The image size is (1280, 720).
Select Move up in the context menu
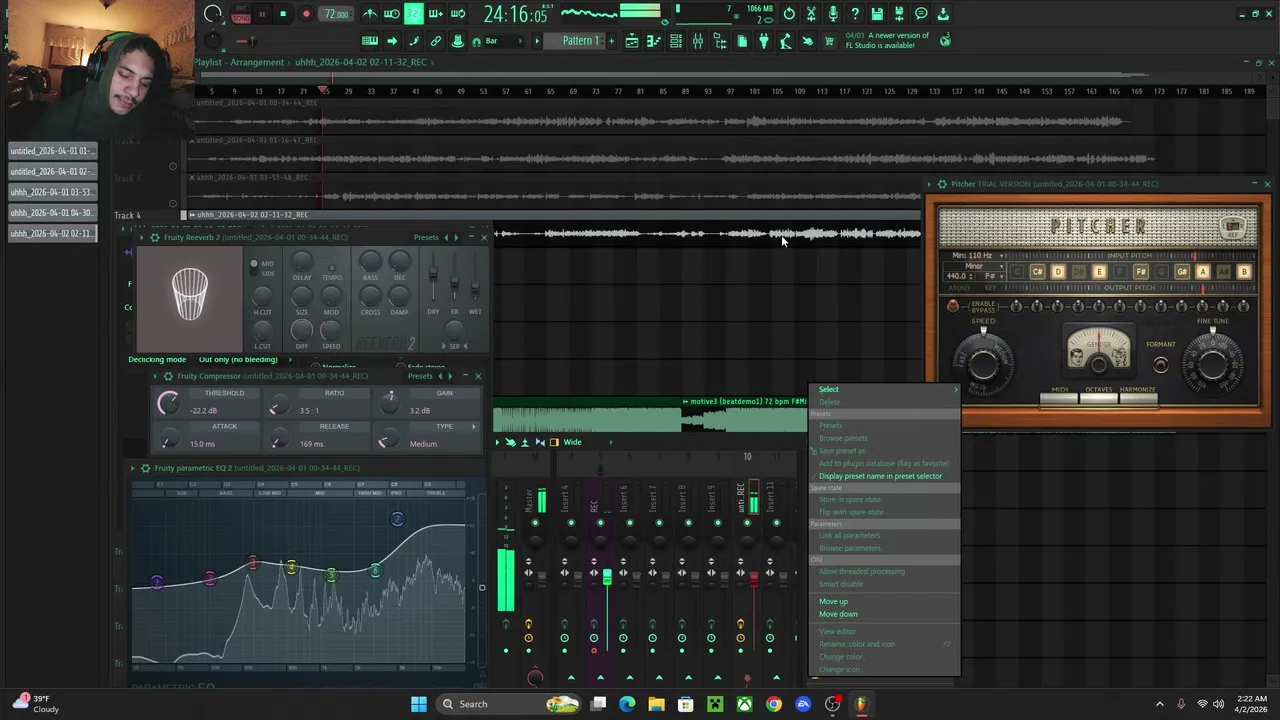click(x=833, y=602)
